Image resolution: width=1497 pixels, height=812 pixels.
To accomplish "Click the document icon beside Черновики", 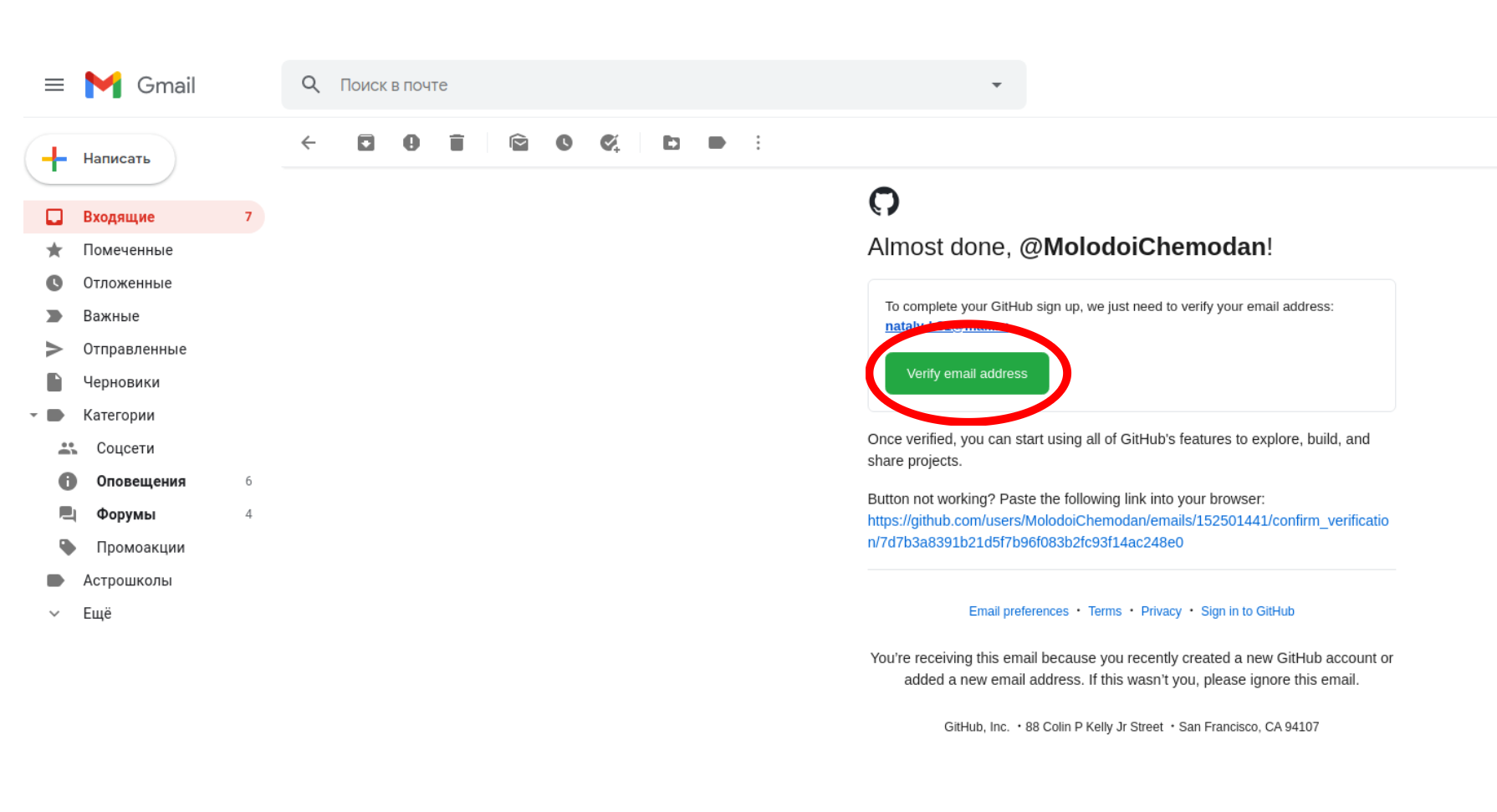I will click(54, 382).
